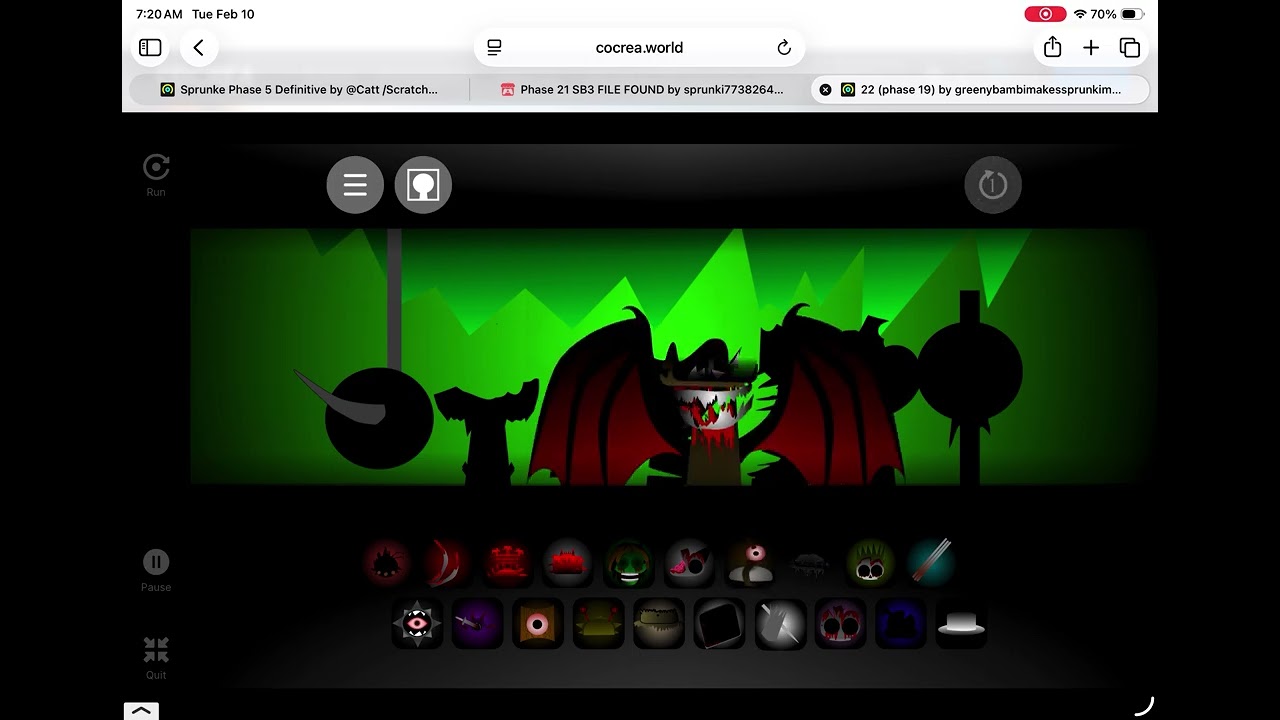Screen dimensions: 1280x720
Task: Select the red spiked crown on gray icon
Action: coord(568,564)
